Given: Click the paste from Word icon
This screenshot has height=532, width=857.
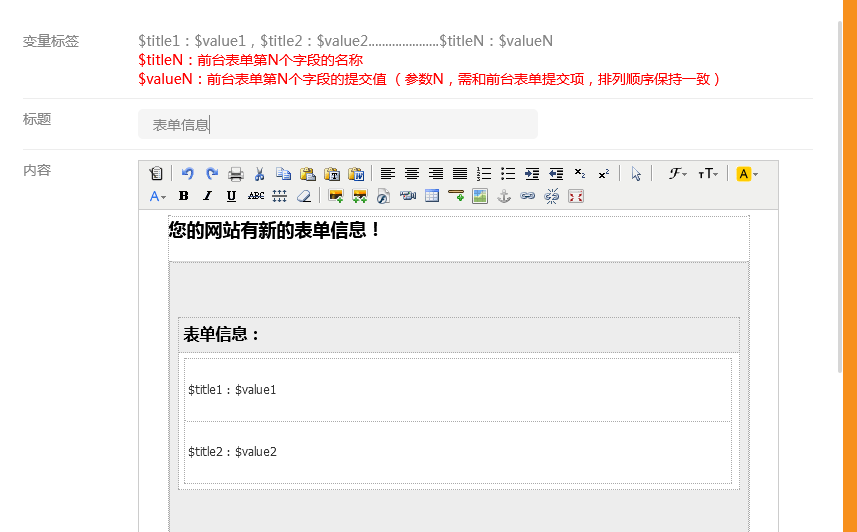Looking at the screenshot, I should click(356, 174).
